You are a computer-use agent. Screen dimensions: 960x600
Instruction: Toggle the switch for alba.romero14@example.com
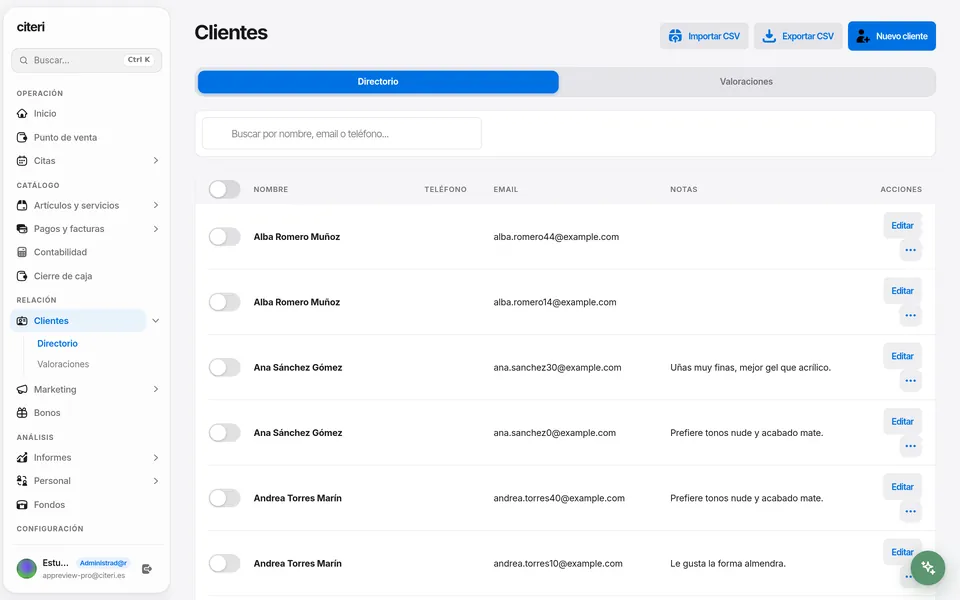point(225,302)
